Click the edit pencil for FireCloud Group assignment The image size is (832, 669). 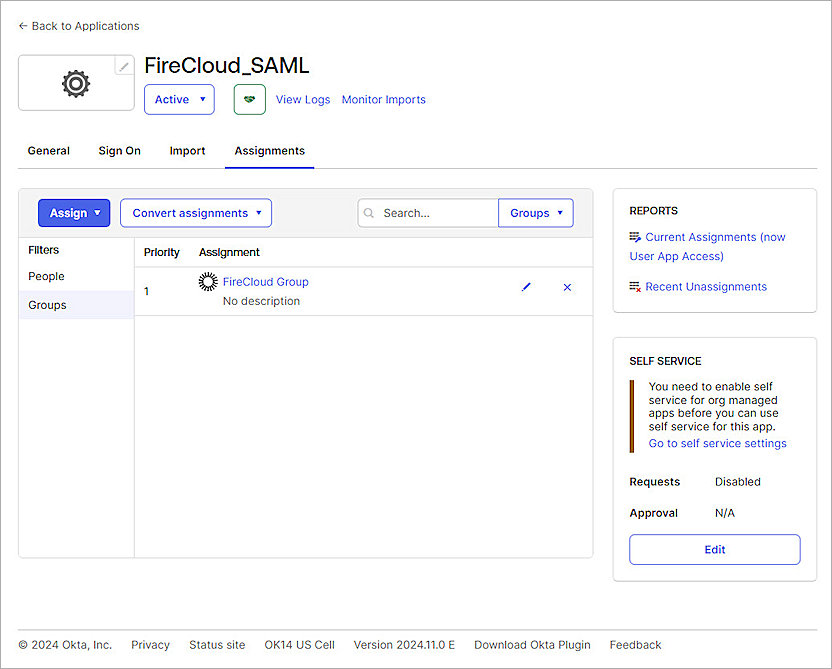tap(526, 287)
